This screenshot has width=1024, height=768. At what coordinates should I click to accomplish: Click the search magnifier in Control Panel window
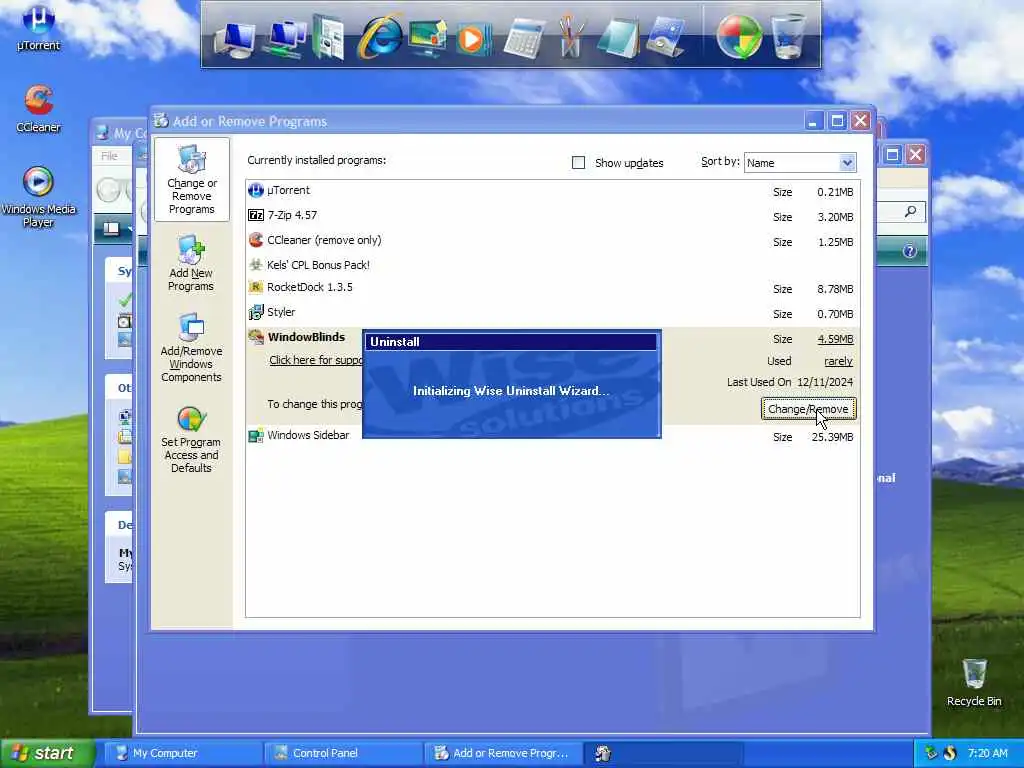(x=910, y=211)
